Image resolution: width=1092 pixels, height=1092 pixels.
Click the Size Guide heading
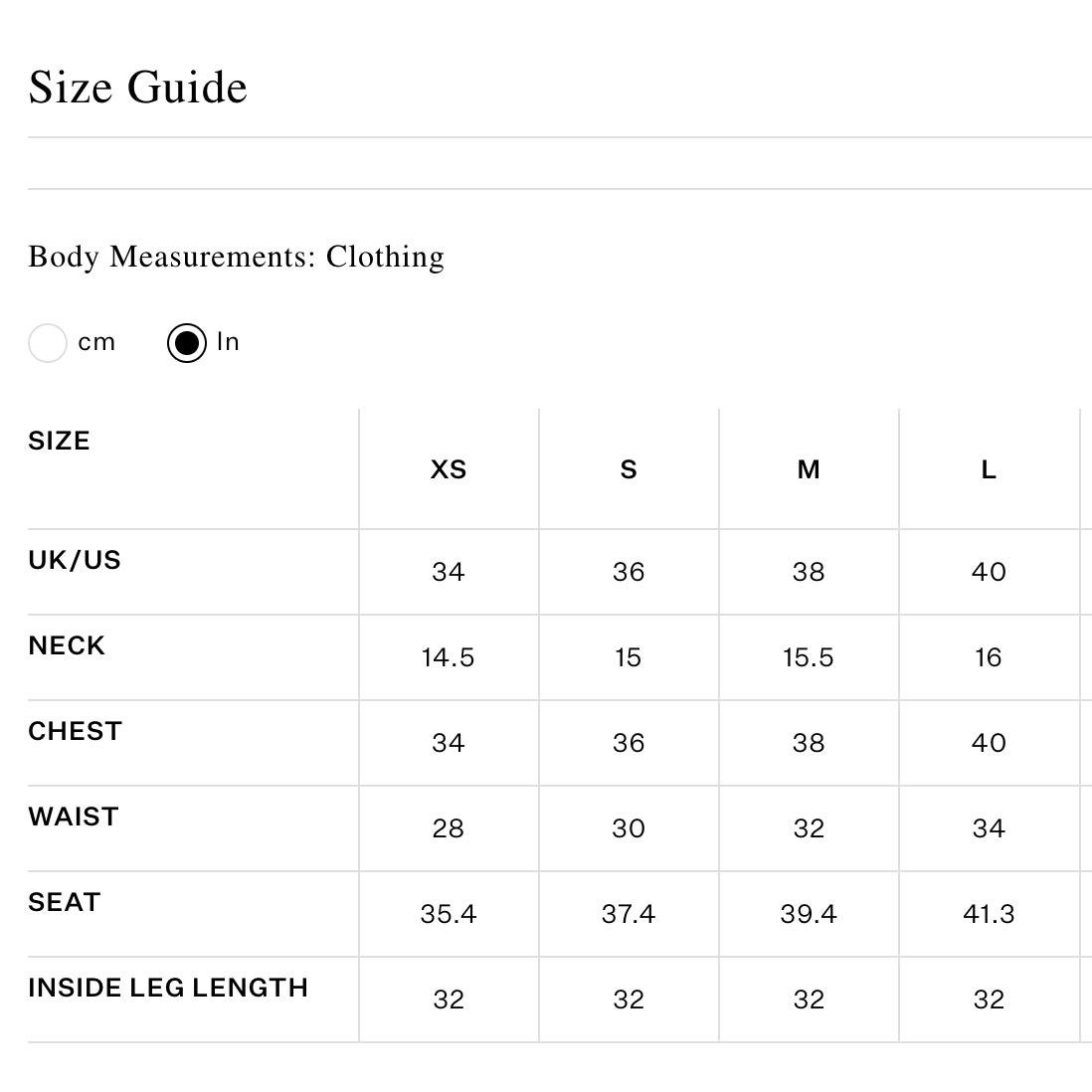pyautogui.click(x=138, y=88)
